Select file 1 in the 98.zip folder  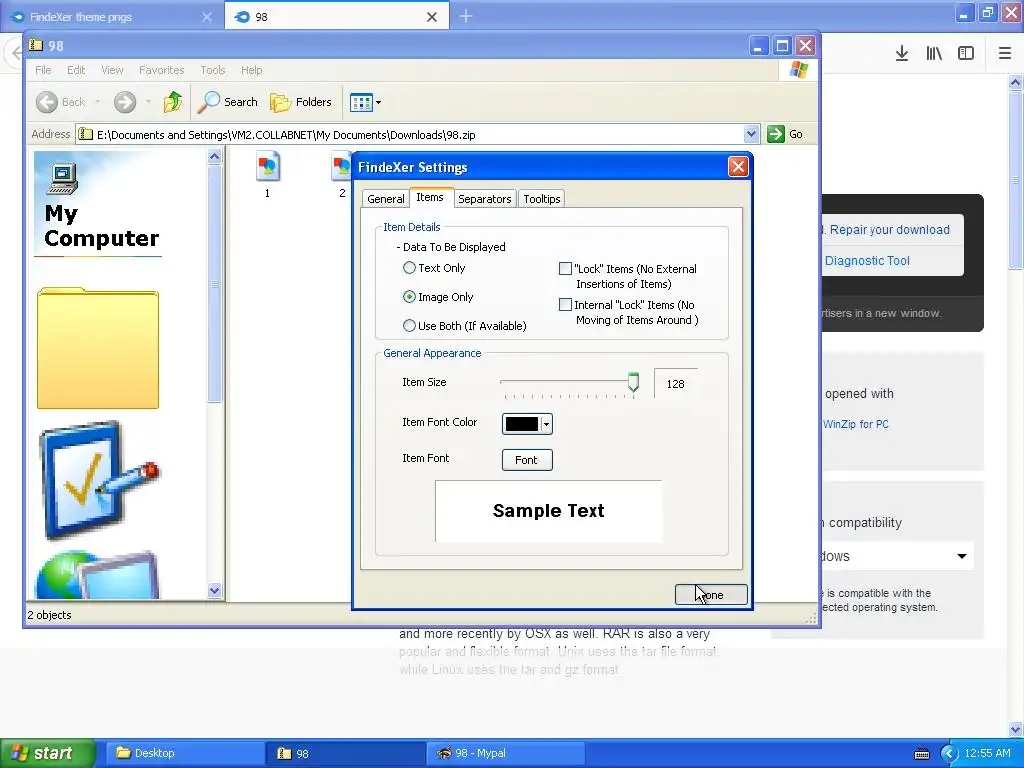(x=268, y=175)
